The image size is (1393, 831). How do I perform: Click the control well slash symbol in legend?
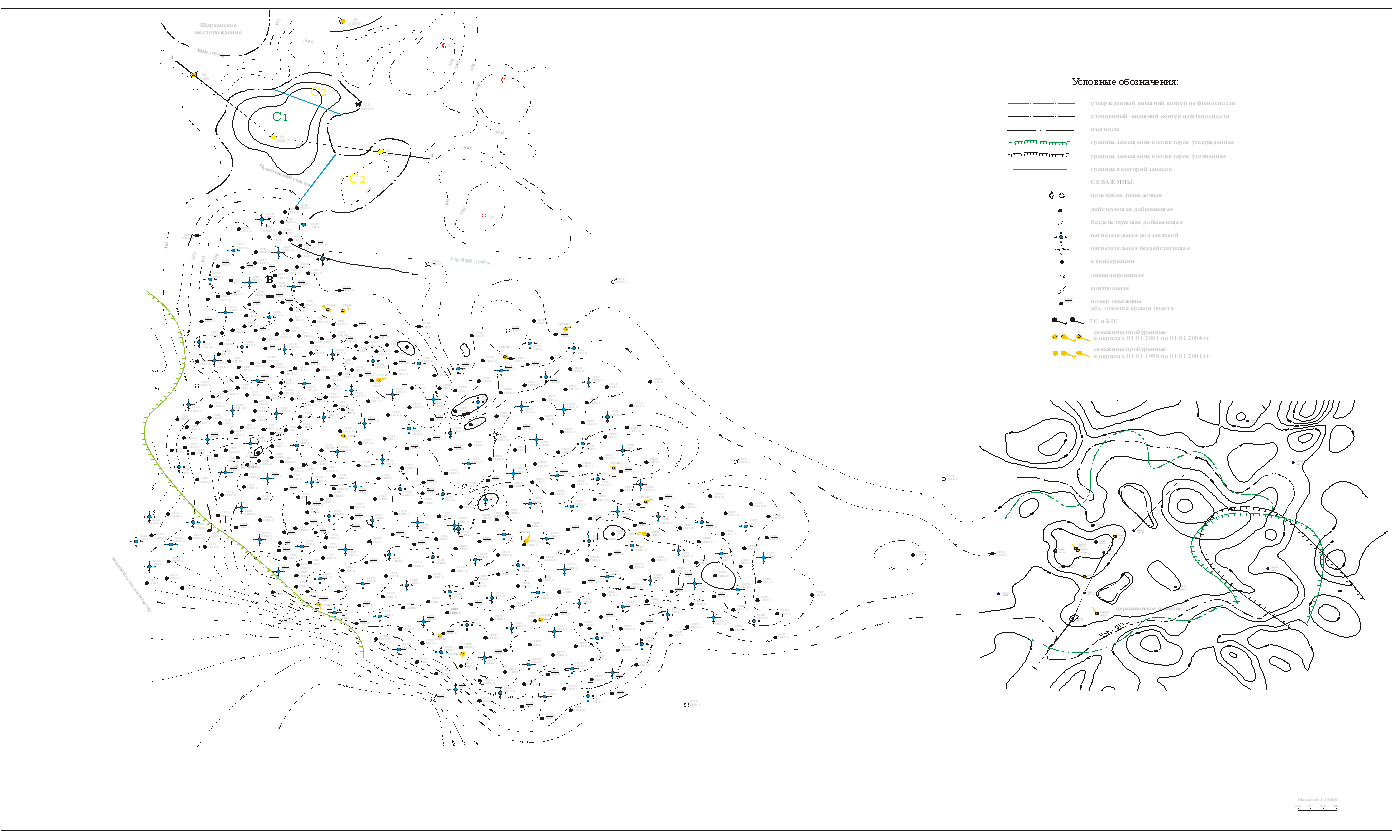(1060, 288)
